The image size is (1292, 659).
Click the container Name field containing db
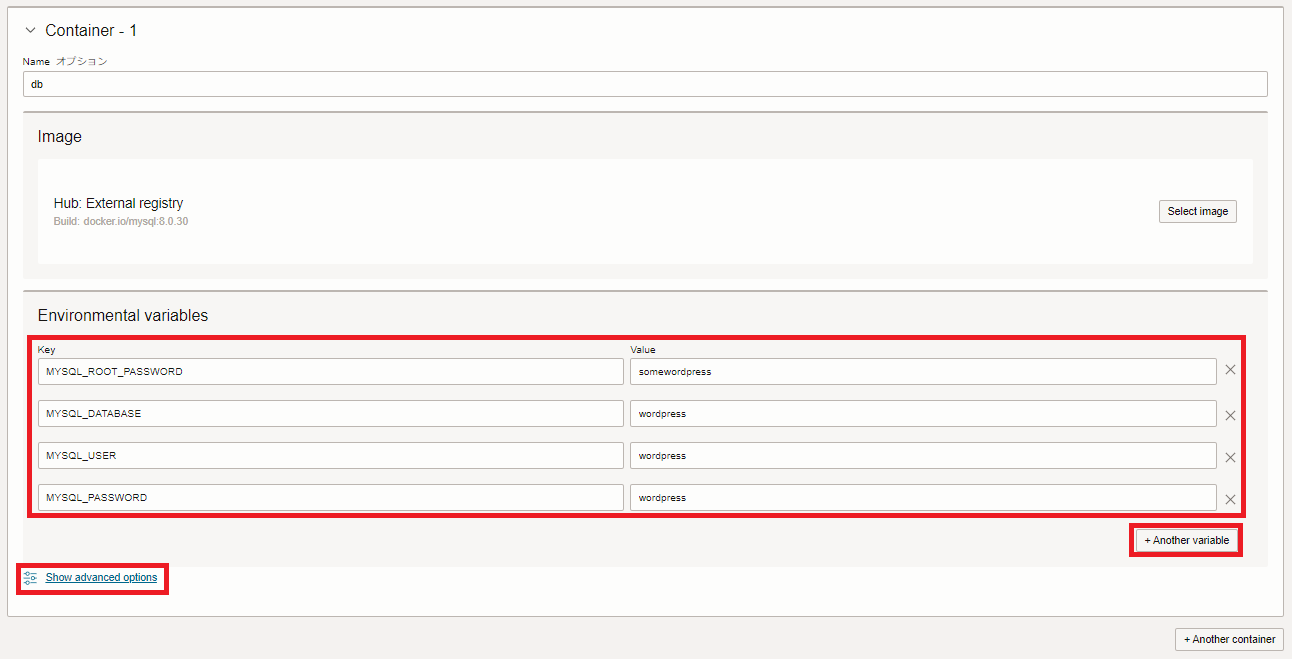pyautogui.click(x=644, y=84)
